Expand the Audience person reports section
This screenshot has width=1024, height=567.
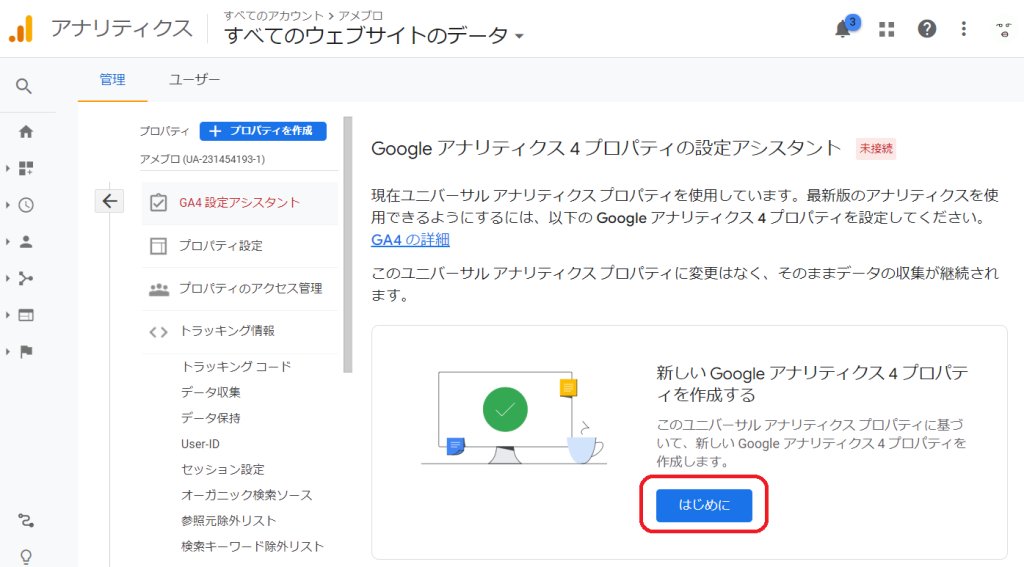coord(26,241)
